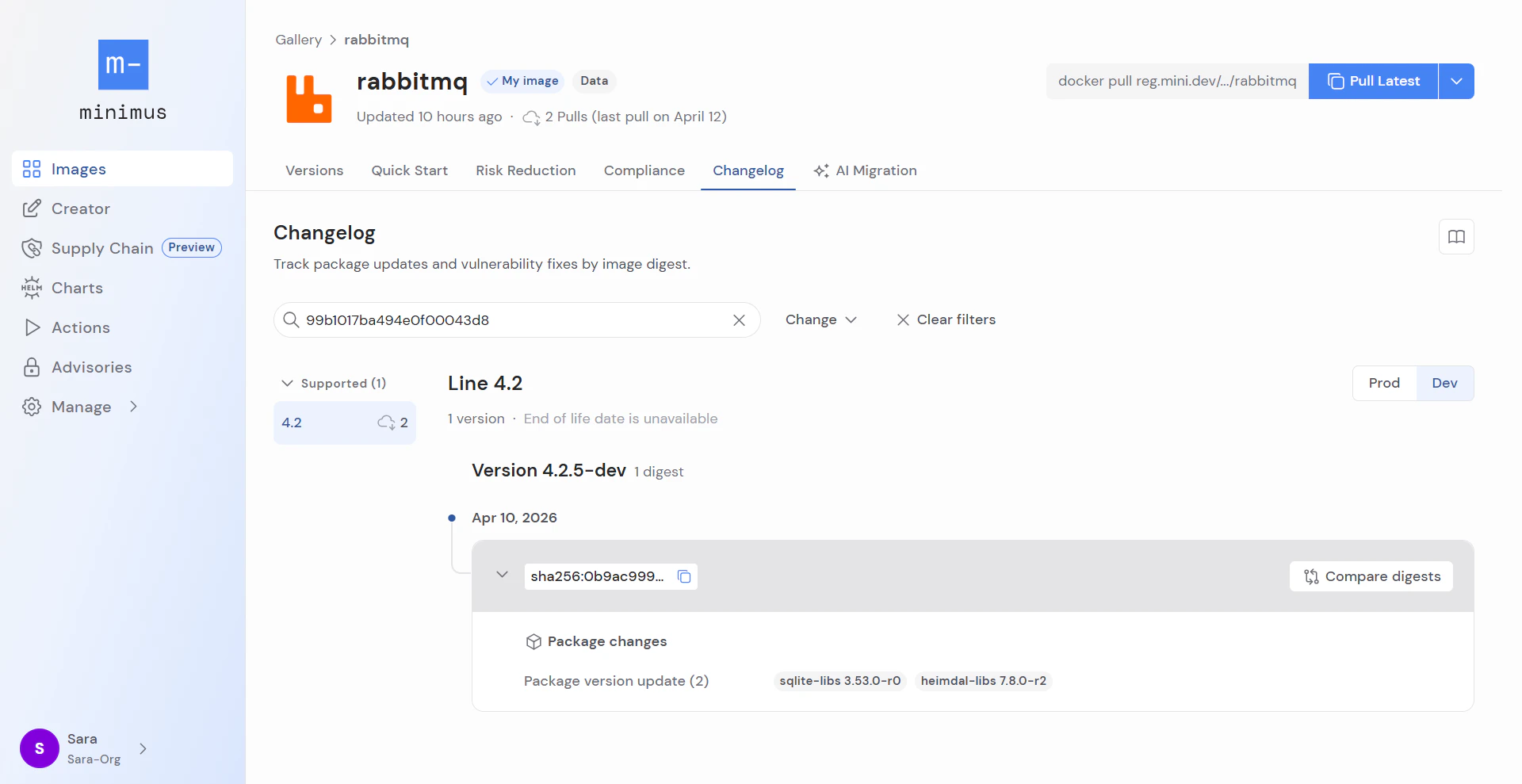Open the Compliance tab
This screenshot has width=1522, height=784.
point(644,170)
